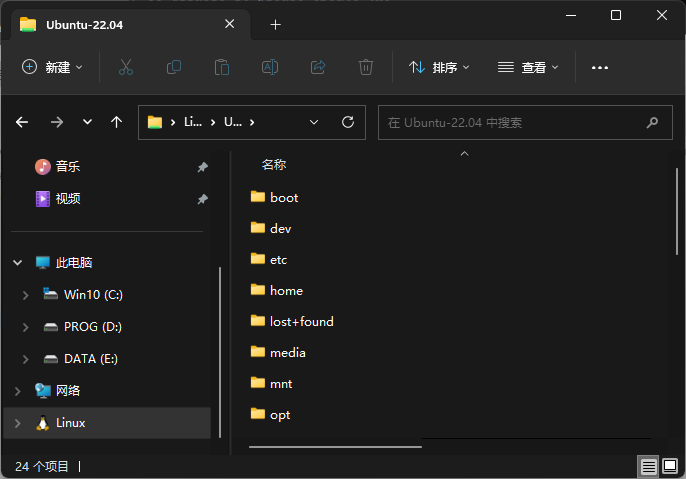
Task: Click the Paste clipboard icon
Action: [222, 67]
